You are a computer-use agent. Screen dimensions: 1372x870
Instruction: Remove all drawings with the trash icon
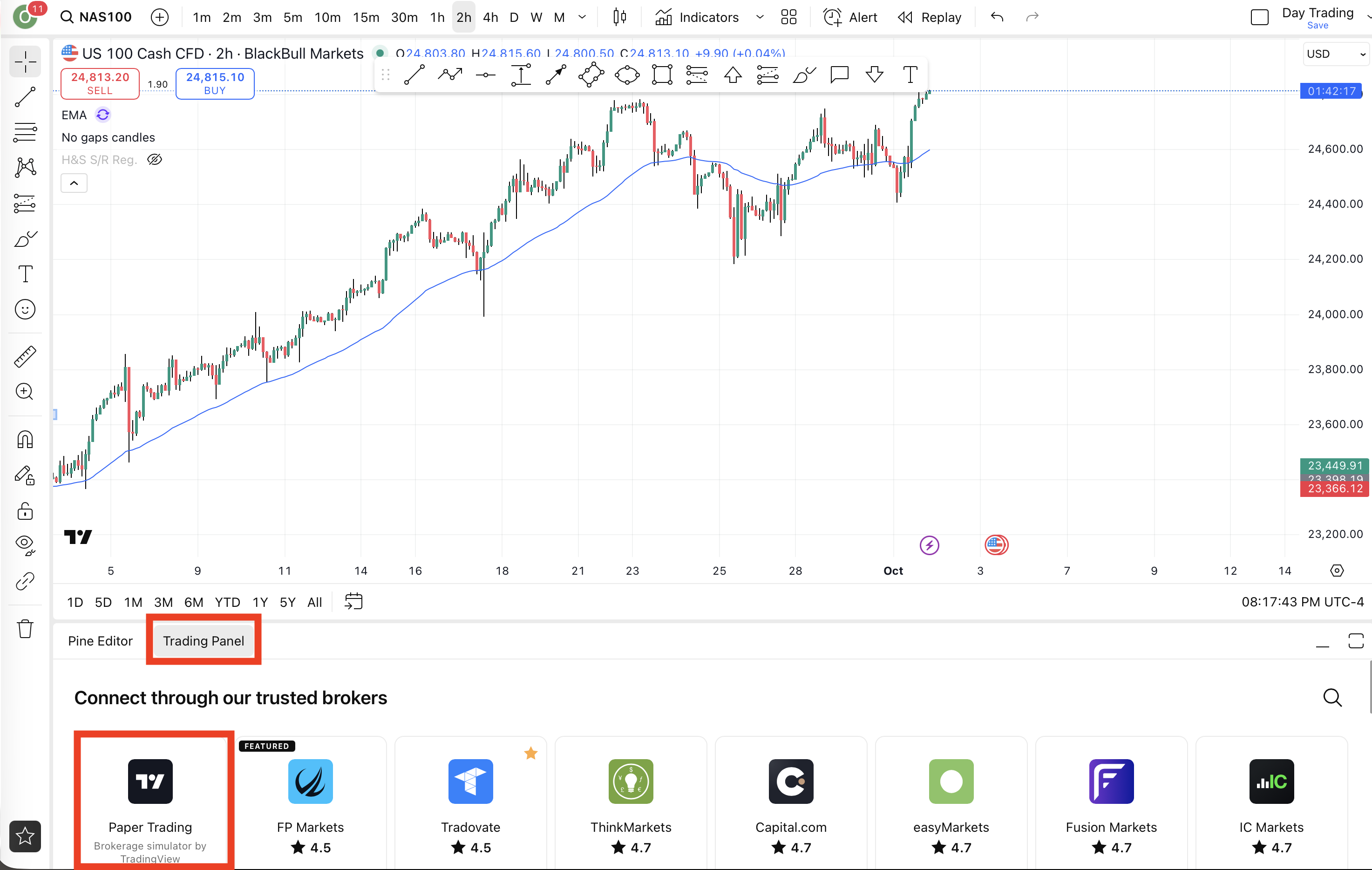pyautogui.click(x=25, y=628)
